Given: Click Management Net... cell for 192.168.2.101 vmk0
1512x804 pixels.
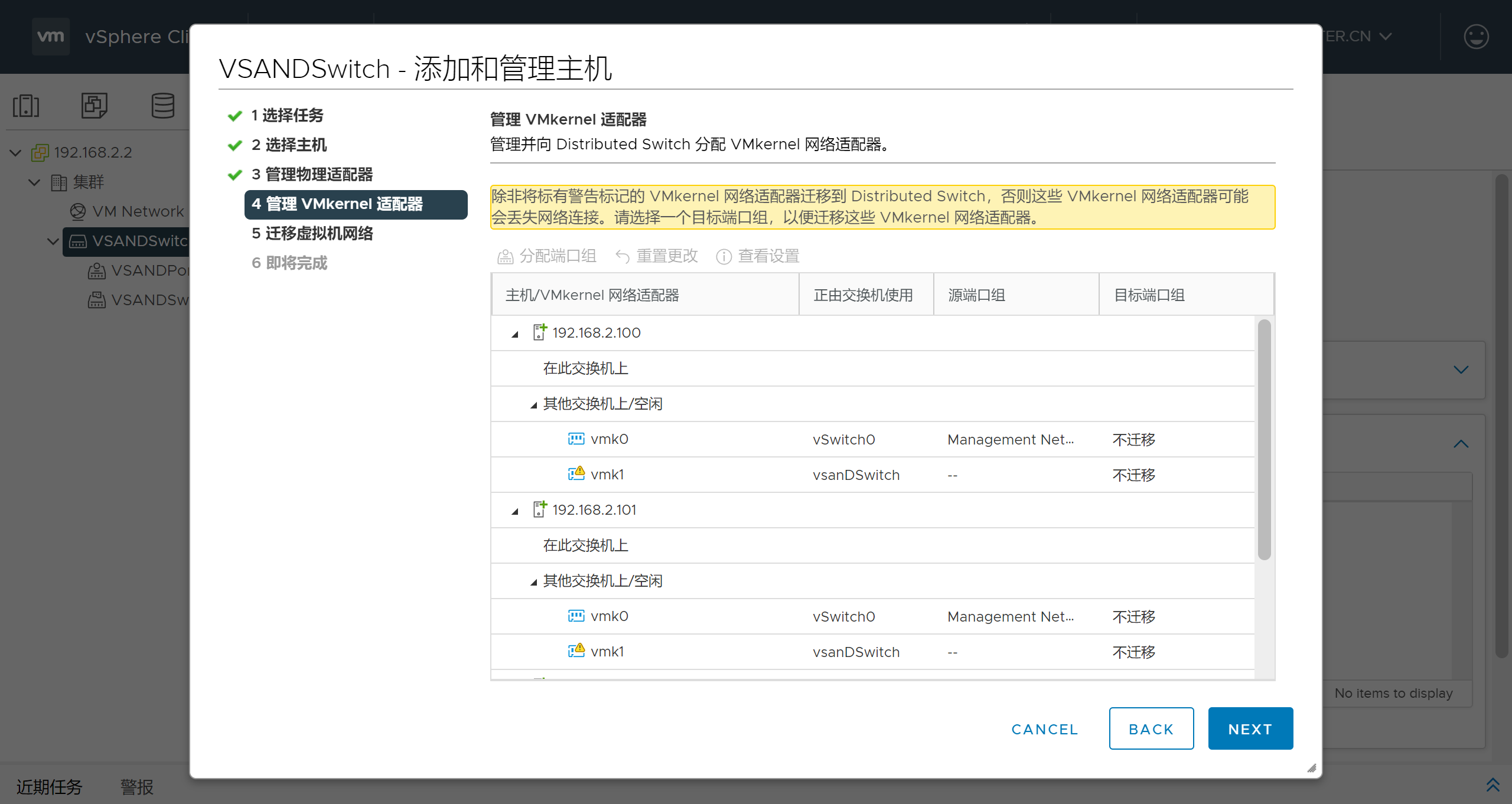Looking at the screenshot, I should (1011, 617).
